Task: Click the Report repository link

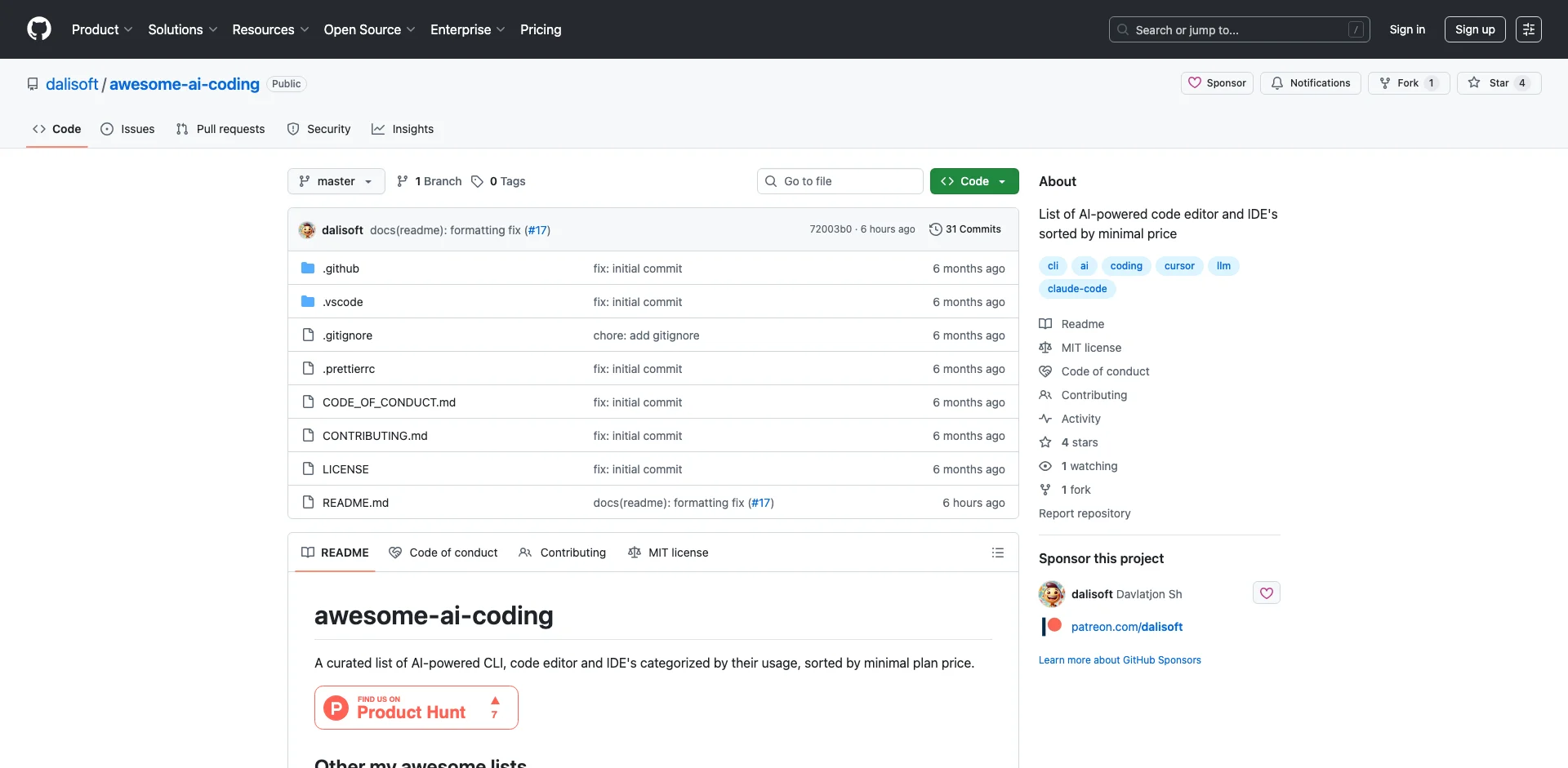Action: click(x=1084, y=513)
